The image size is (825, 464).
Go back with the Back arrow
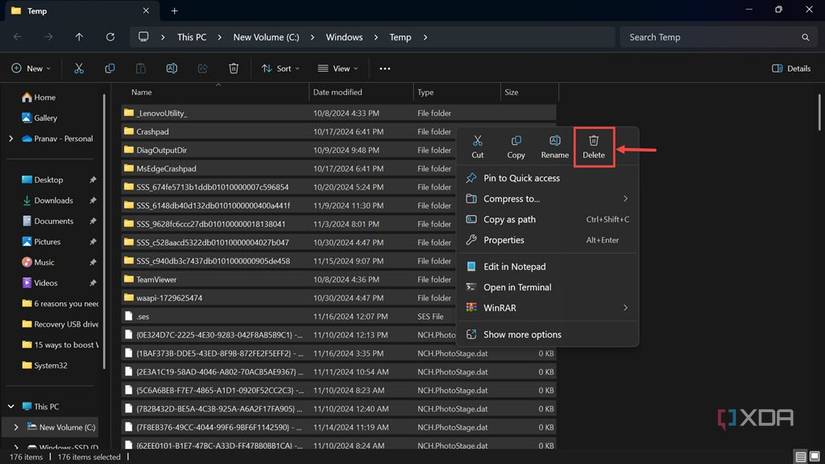17,37
